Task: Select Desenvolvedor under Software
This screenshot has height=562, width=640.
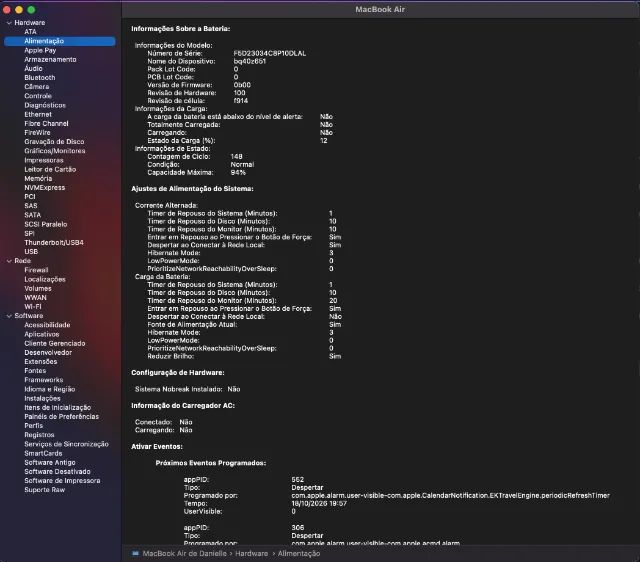Action: point(48,352)
